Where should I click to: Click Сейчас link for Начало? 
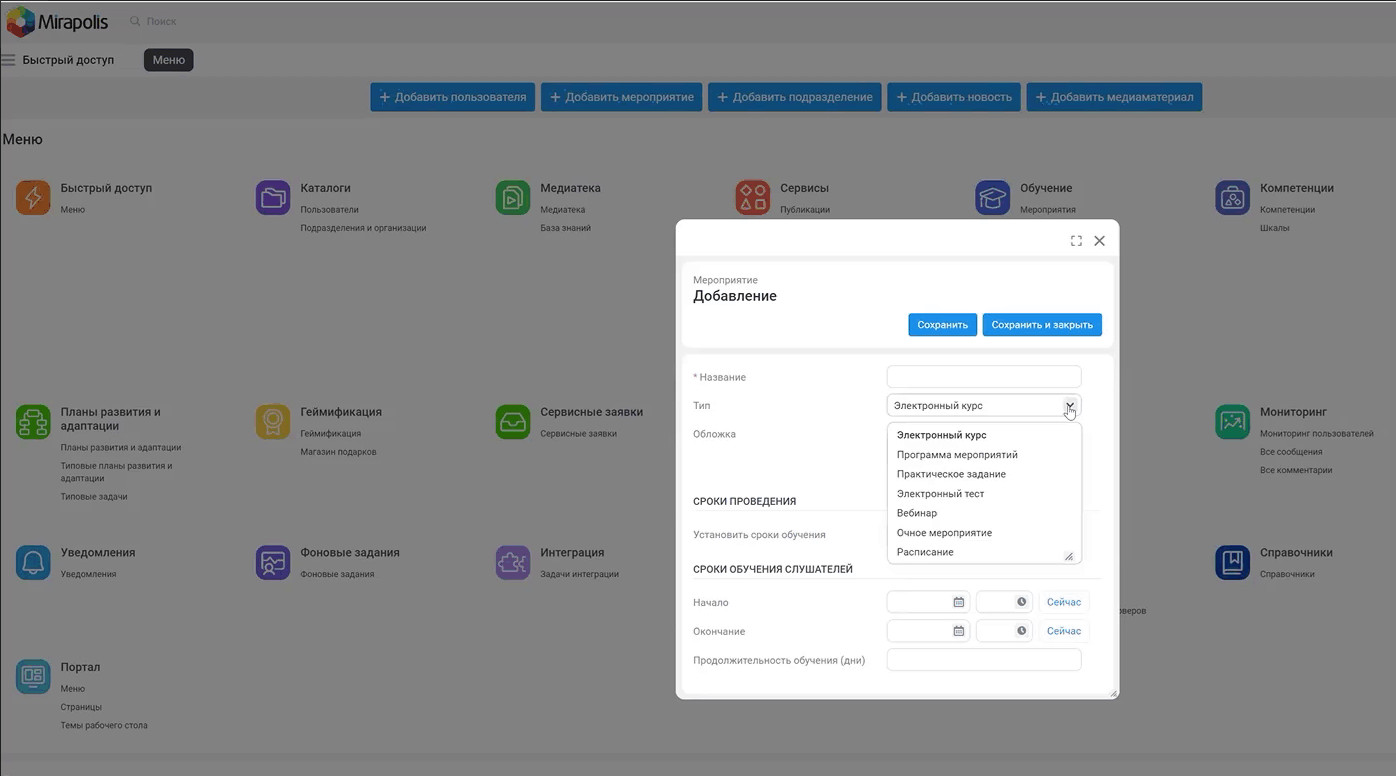click(1063, 602)
